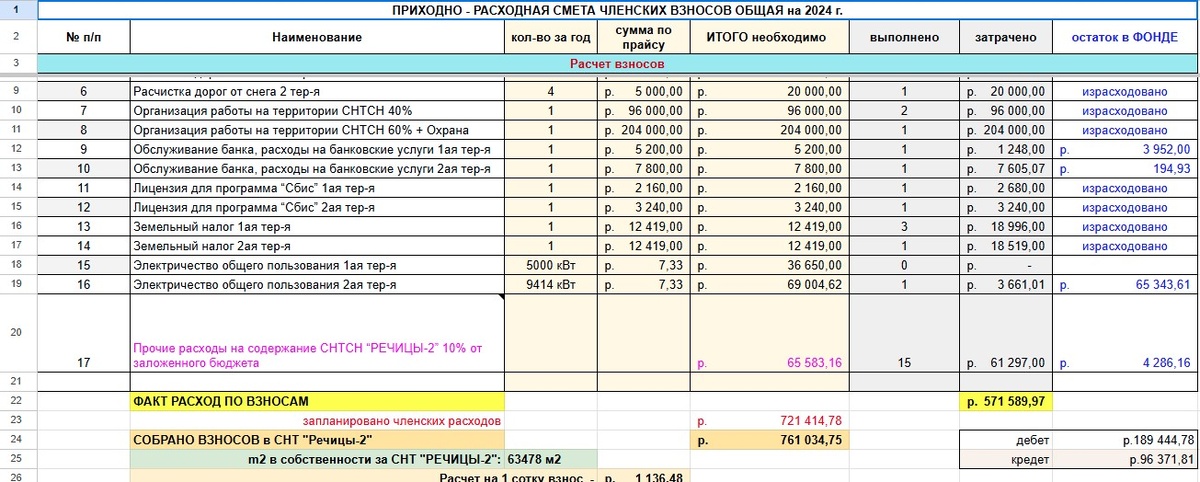Select collected total 761 034,75

[769, 439]
